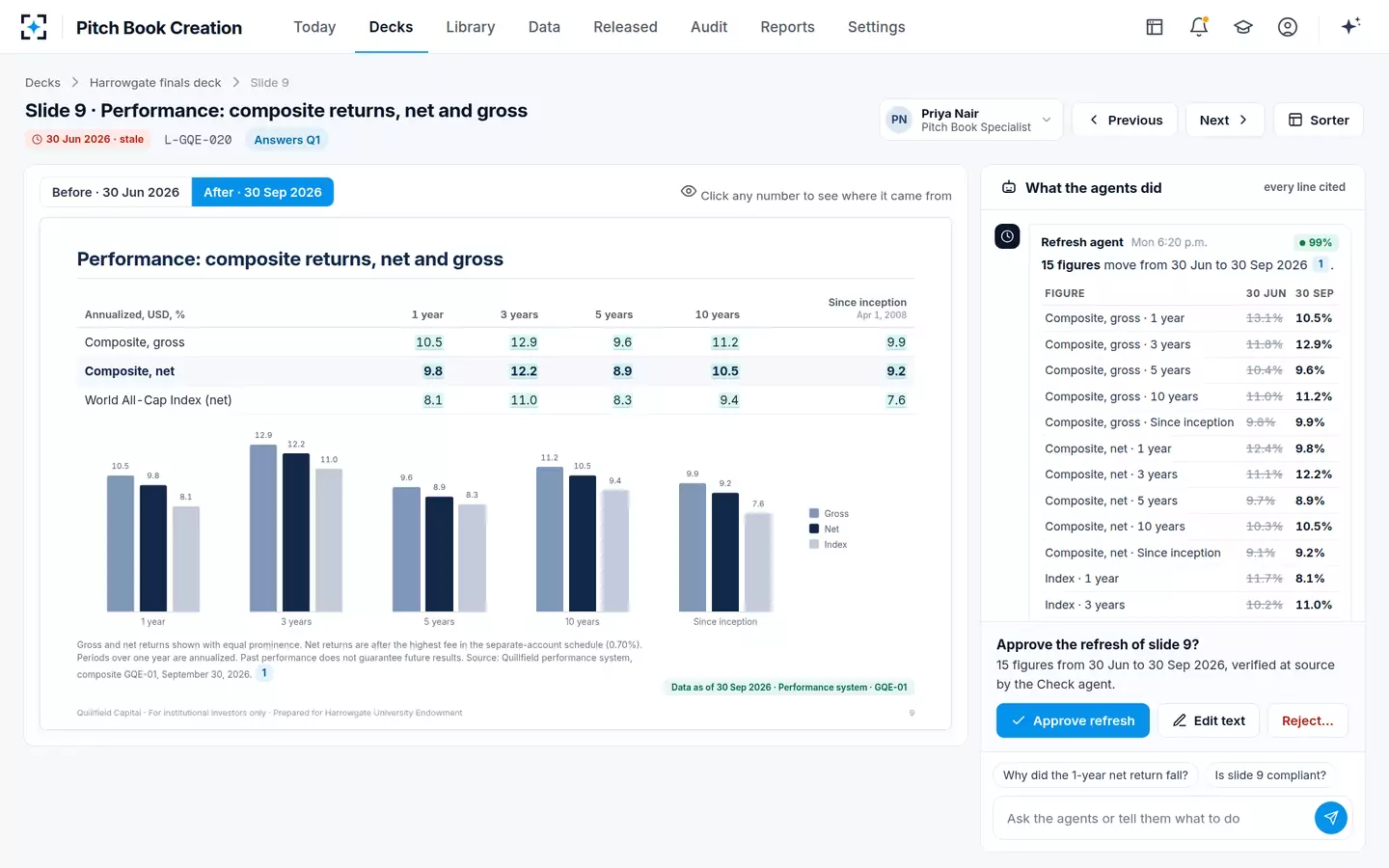Click the Answers Q1 tag

287,140
